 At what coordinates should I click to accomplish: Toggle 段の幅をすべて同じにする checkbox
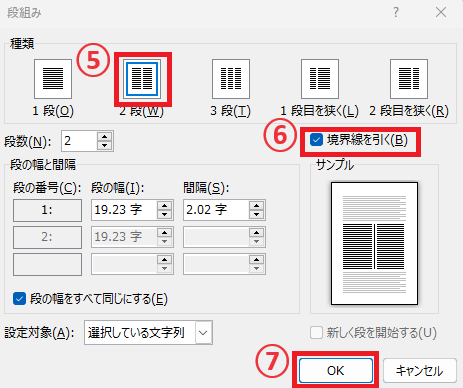[x=19, y=299]
